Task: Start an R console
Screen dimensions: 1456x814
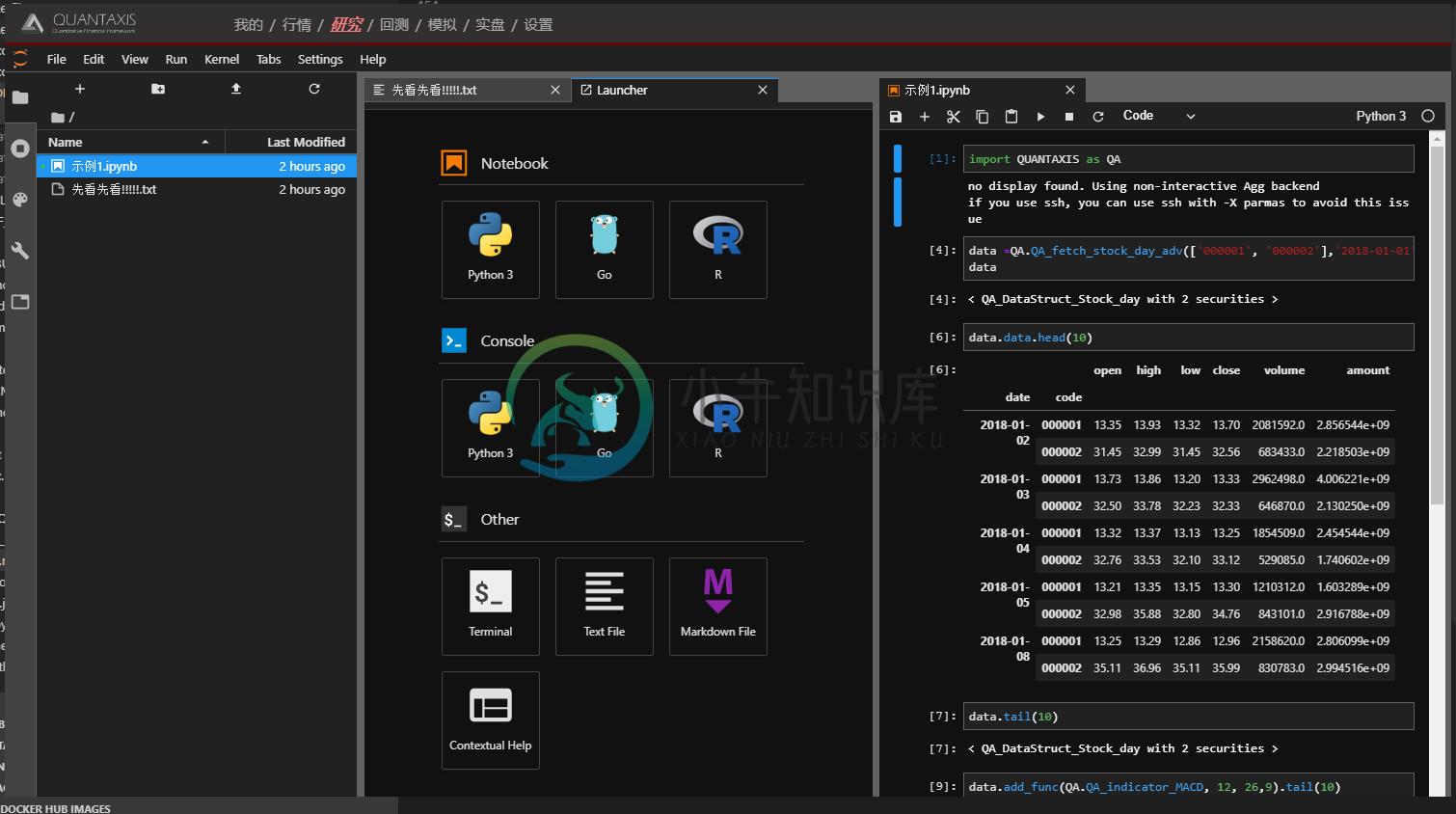Action: point(718,428)
